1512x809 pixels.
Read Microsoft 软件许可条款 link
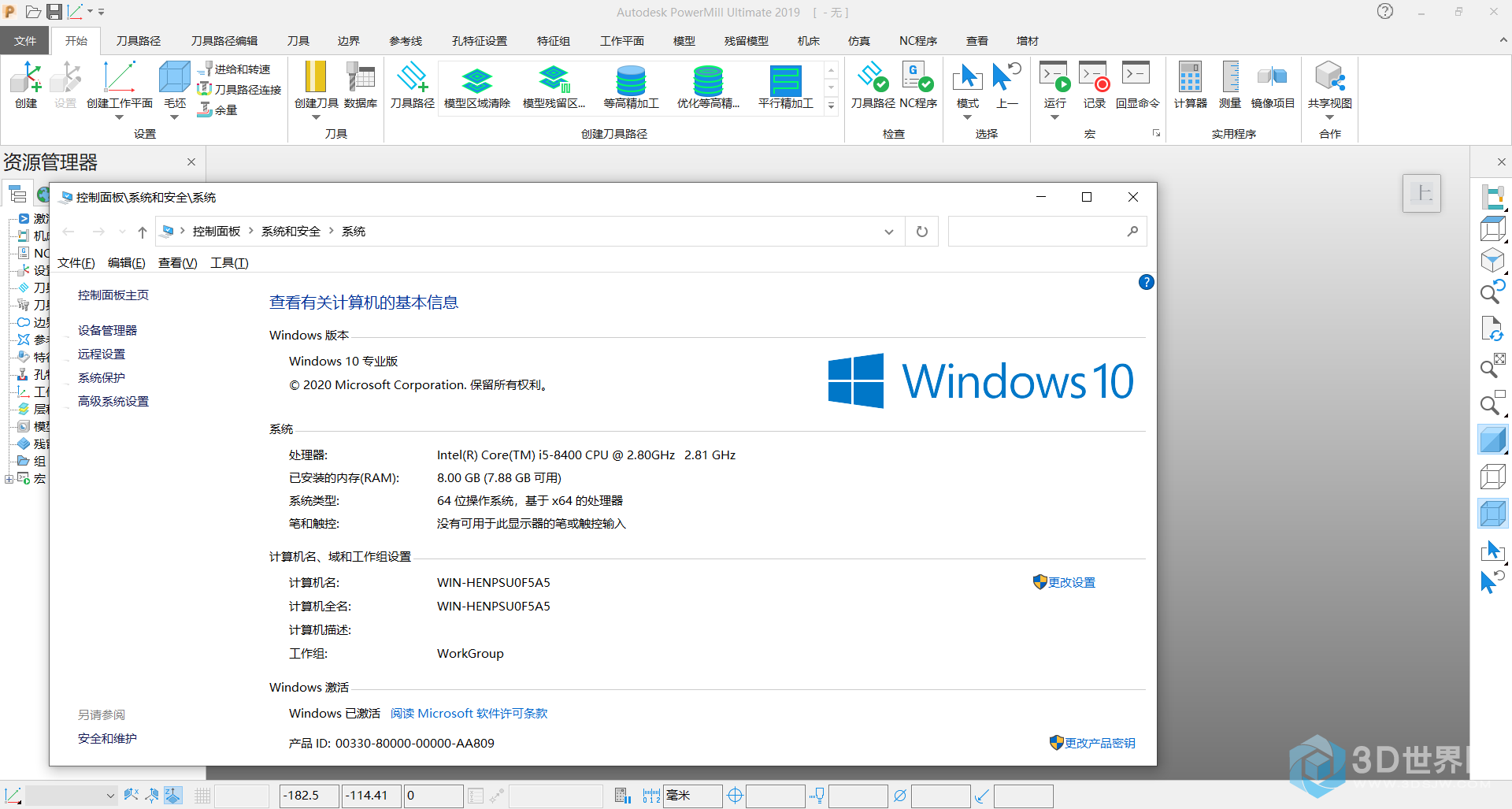(469, 714)
